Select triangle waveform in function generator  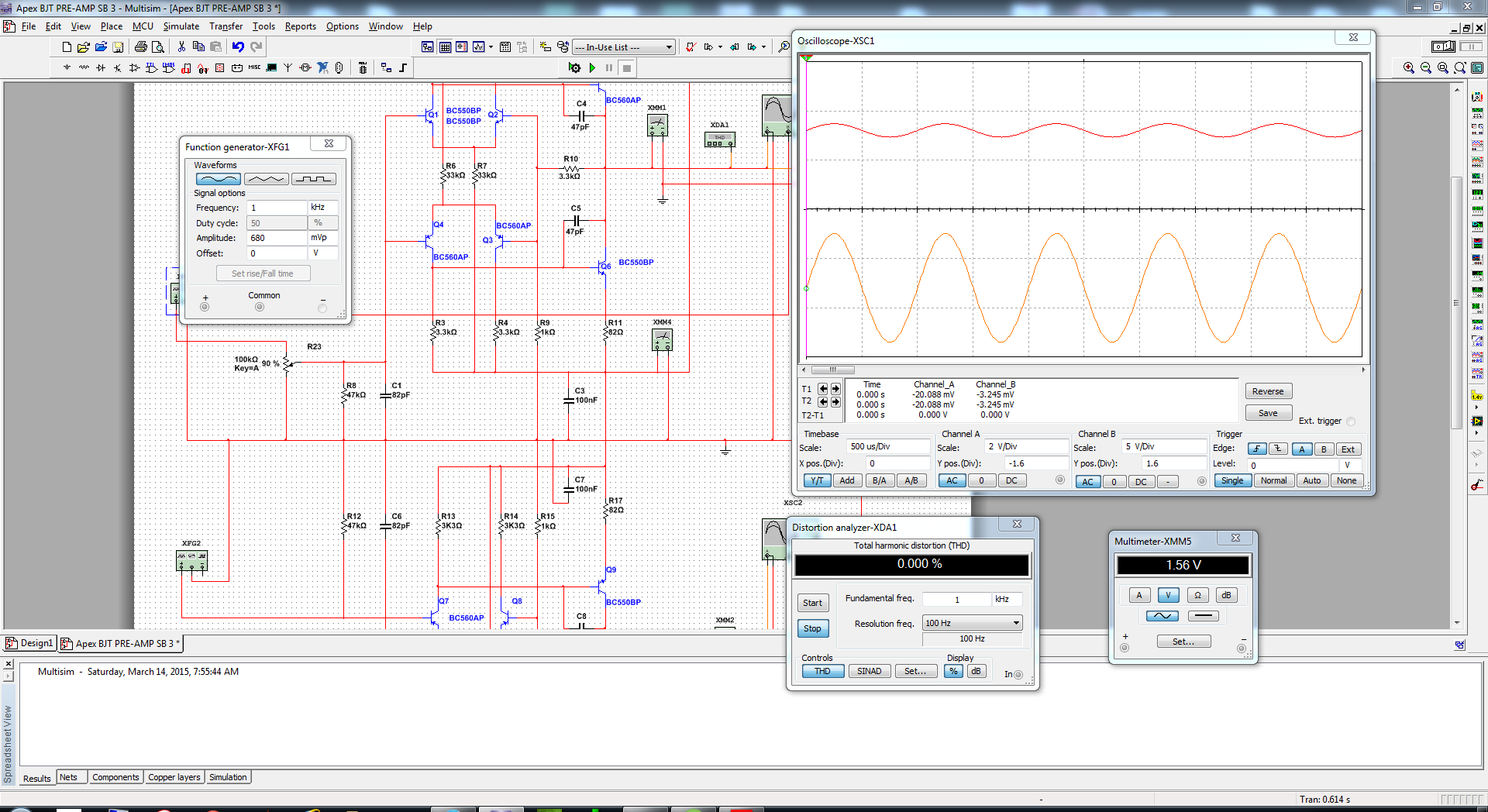click(266, 179)
